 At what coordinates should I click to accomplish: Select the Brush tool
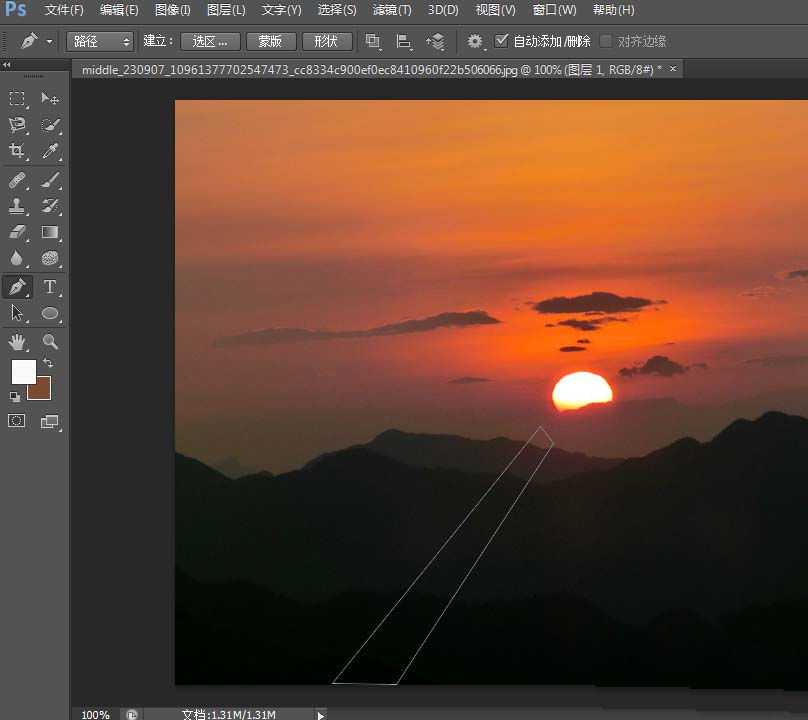tap(50, 181)
